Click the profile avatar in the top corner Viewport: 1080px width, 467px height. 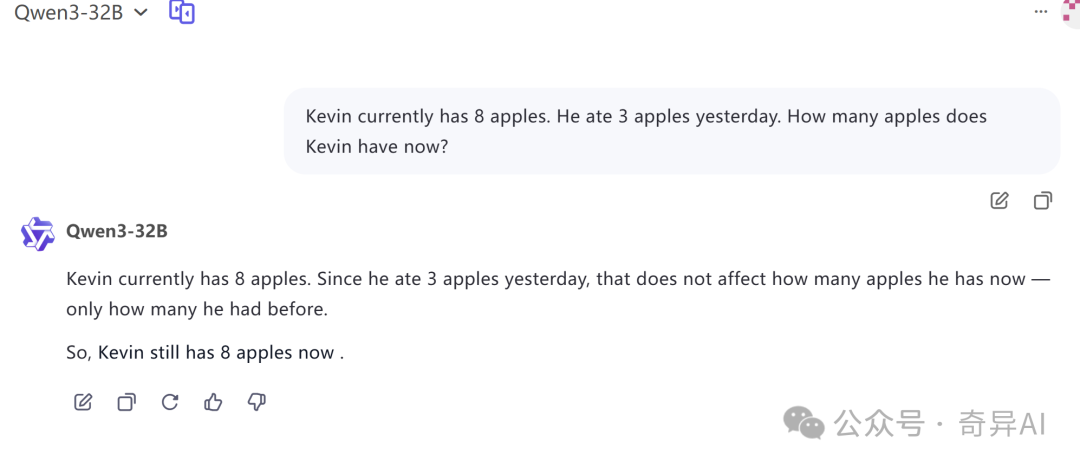click(x=1071, y=12)
